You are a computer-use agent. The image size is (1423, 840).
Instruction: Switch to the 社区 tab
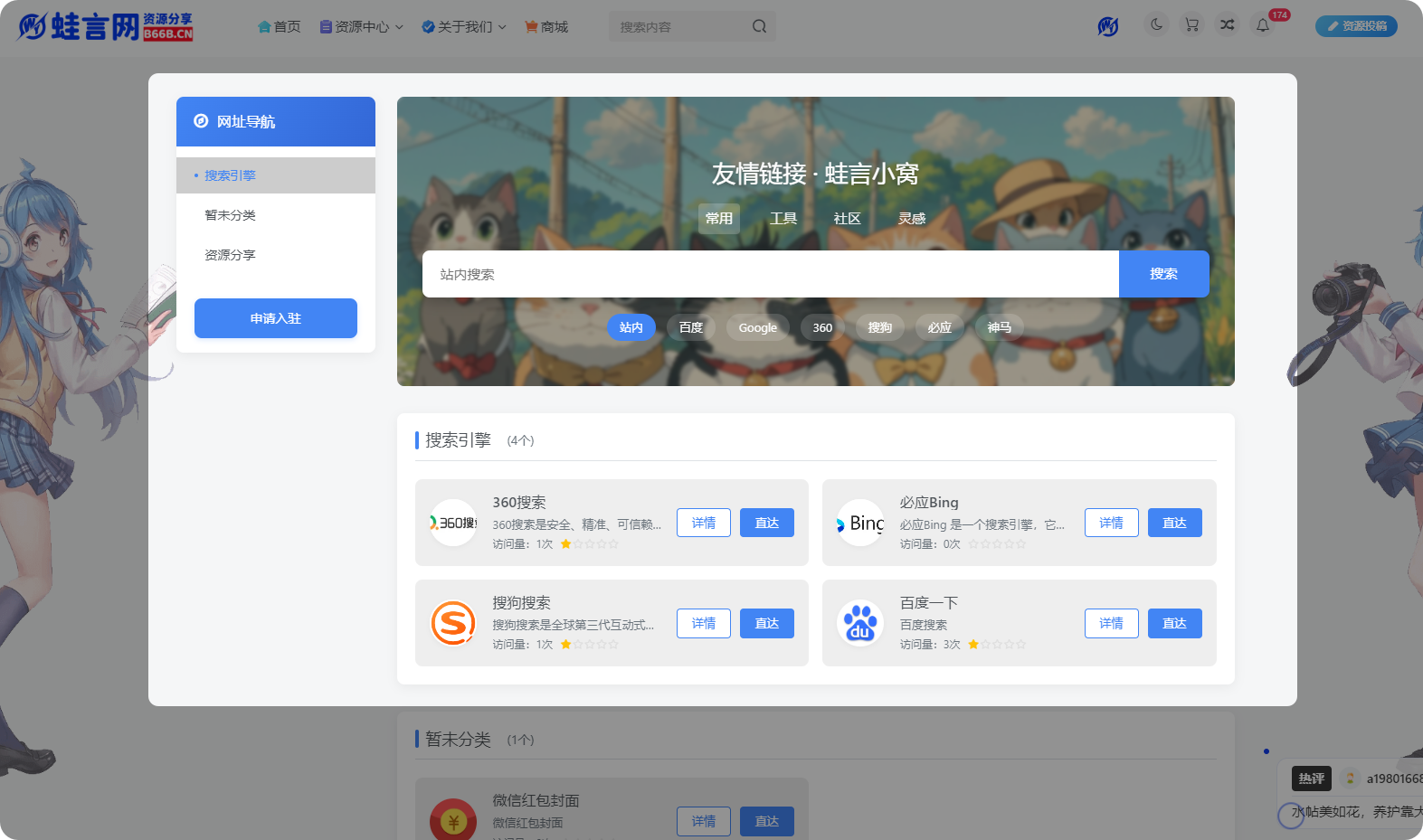848,219
